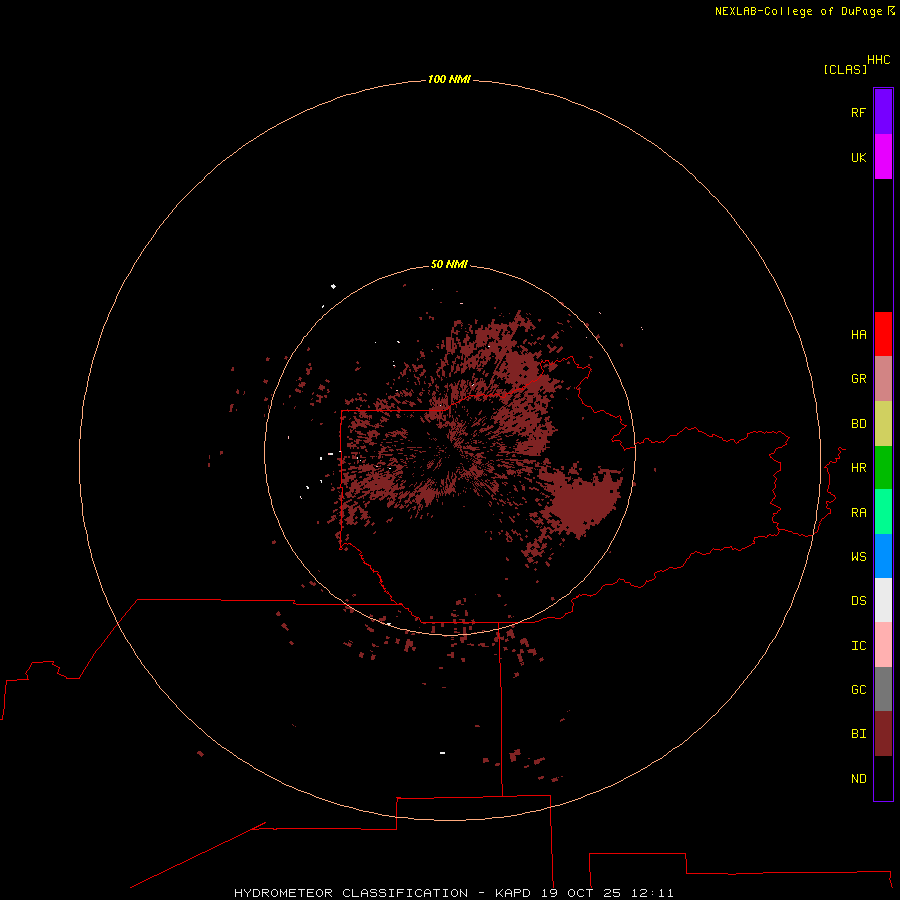The image size is (900, 900).
Task: Click the BI dark red legend swatch
Action: click(883, 734)
